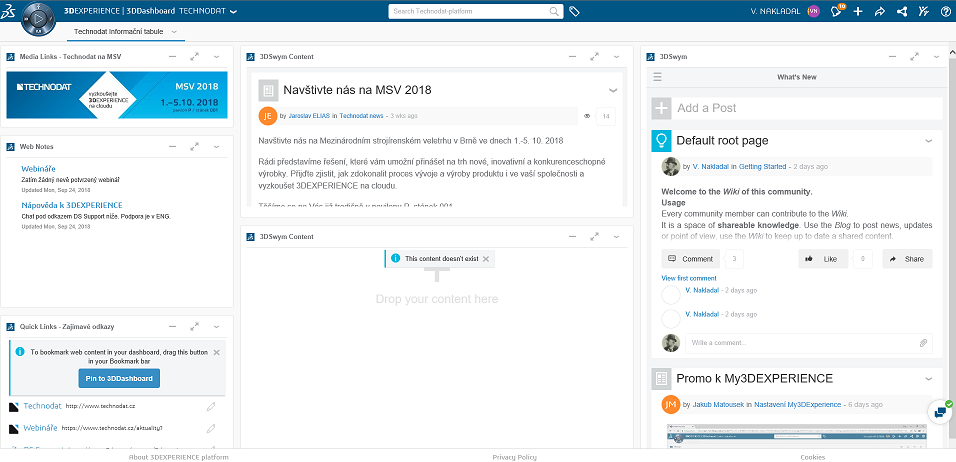Minimize the Media Links widget

(x=173, y=56)
